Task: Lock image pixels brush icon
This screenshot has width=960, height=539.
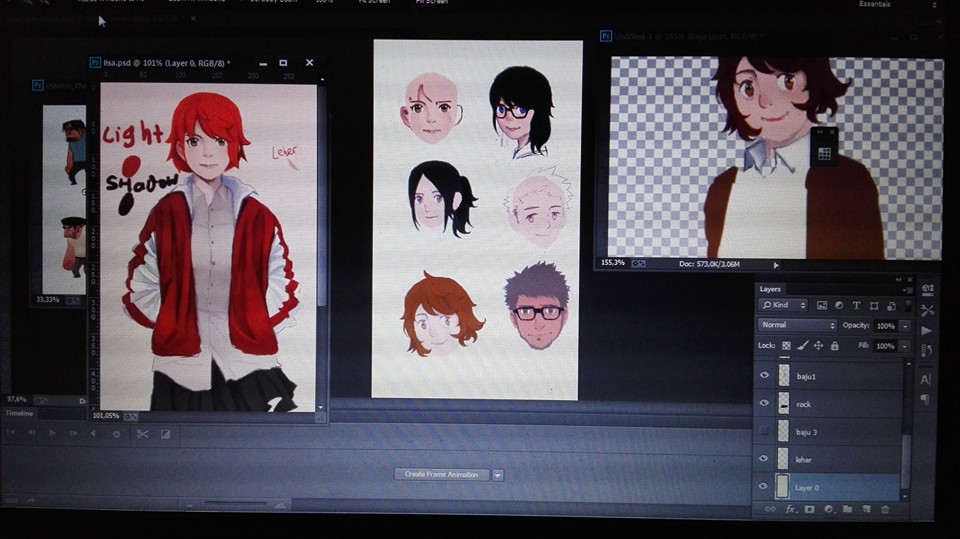Action: (803, 346)
